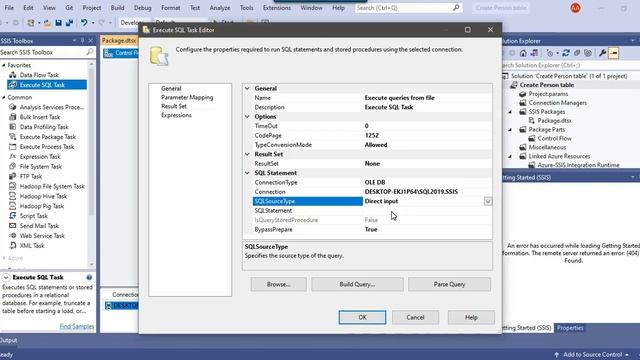The width and height of the screenshot is (640, 360).
Task: Select the BypassPrepare property row
Action: tap(372, 229)
